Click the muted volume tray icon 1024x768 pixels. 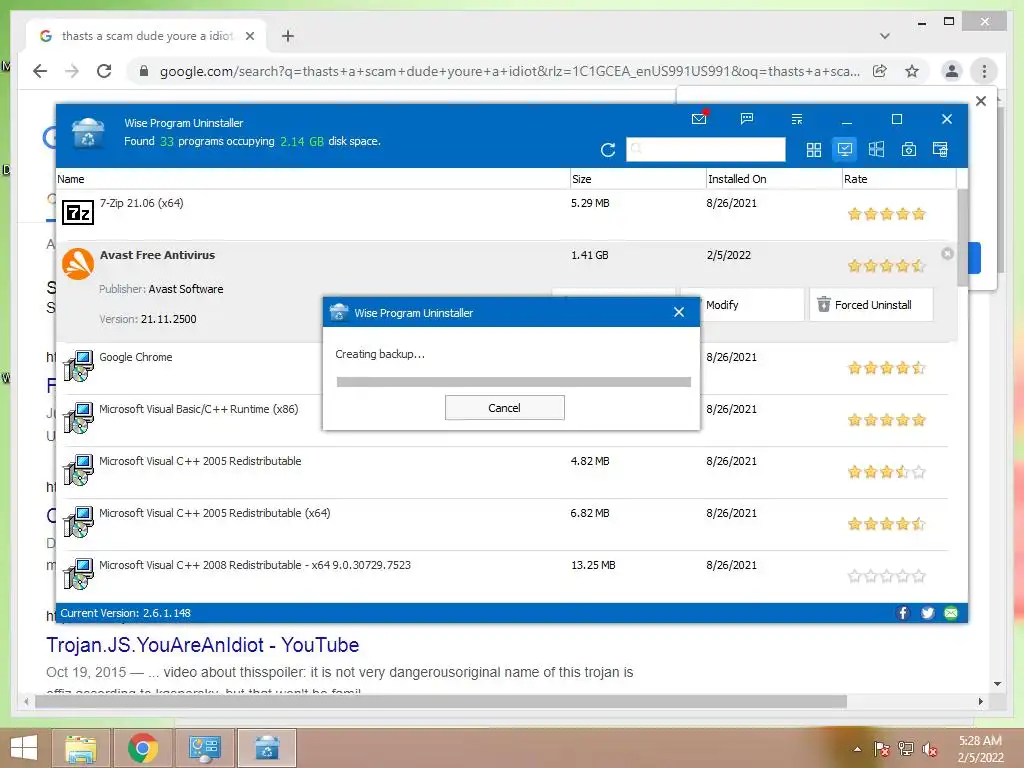(x=930, y=749)
